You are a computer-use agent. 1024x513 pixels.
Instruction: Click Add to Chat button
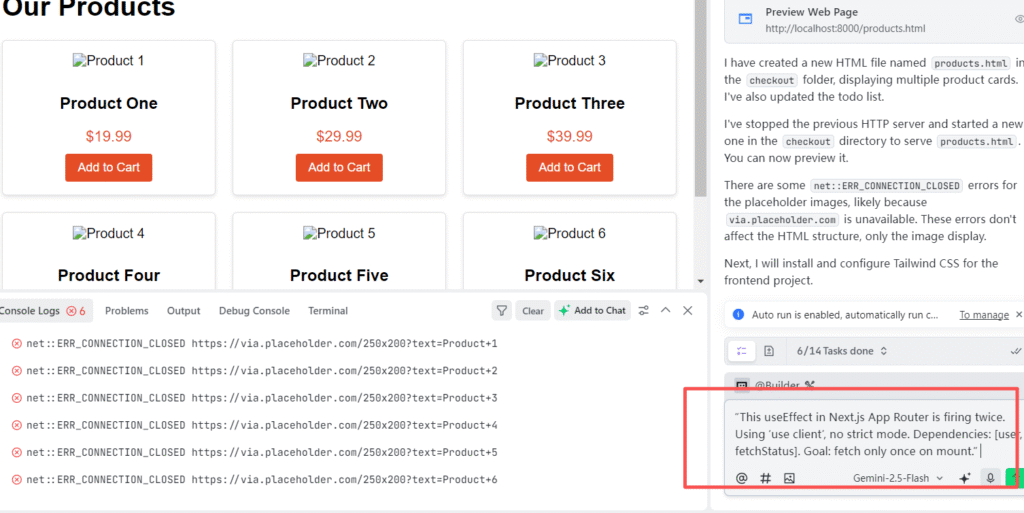coord(592,311)
